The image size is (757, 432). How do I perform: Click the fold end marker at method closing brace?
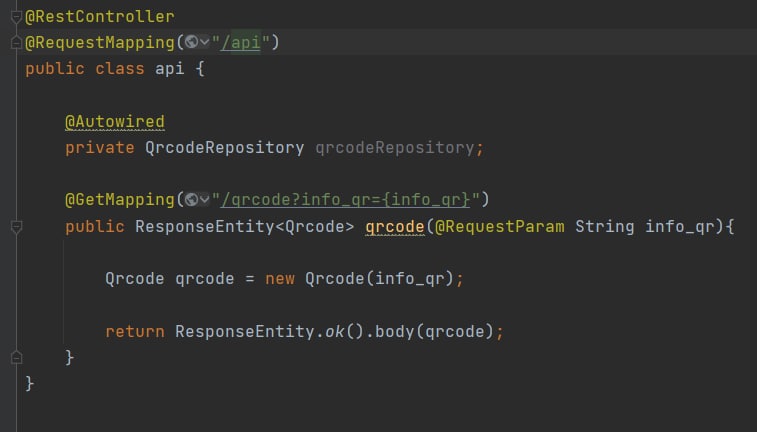[16, 358]
